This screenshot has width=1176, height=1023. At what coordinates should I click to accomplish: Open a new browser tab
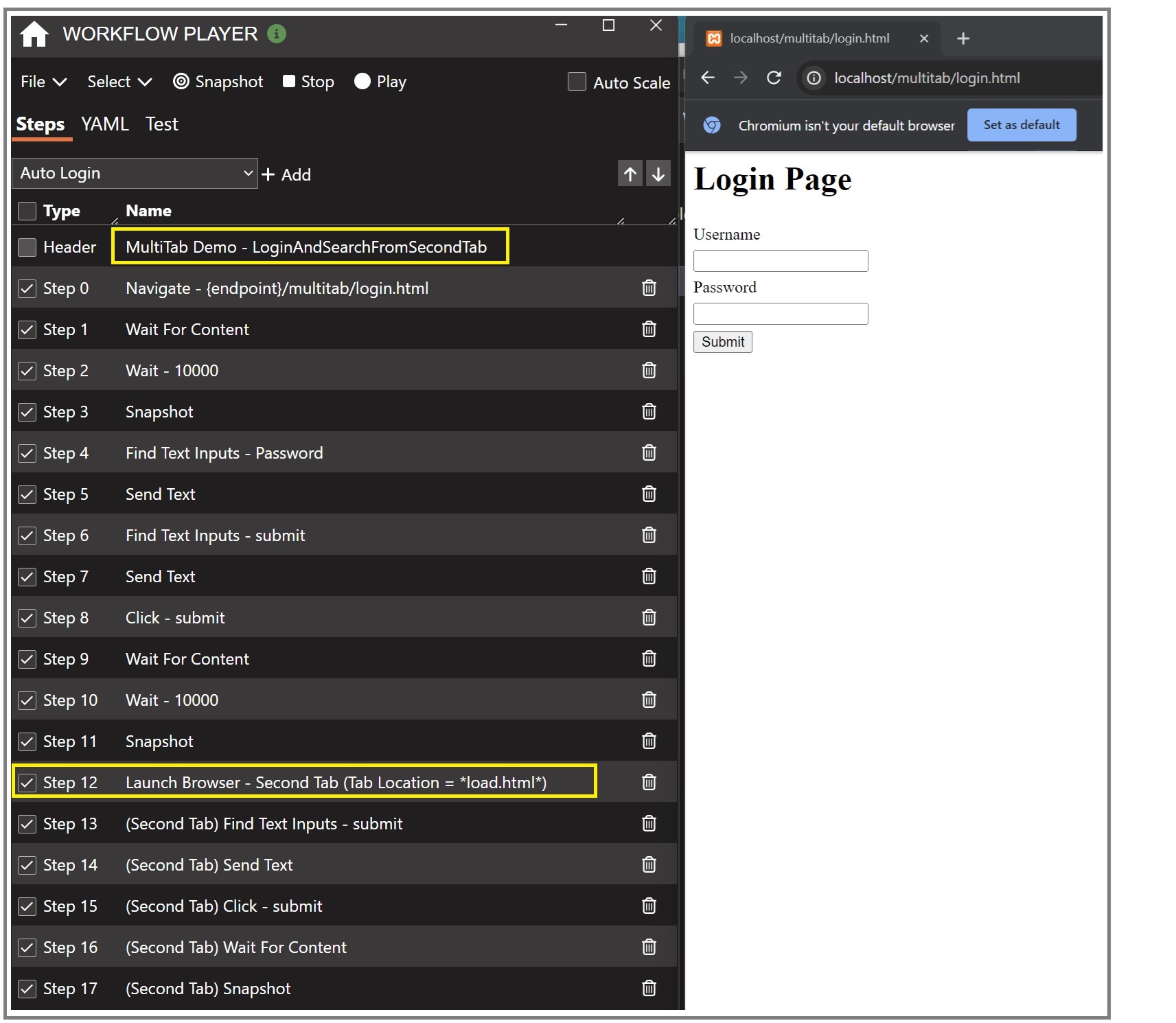[x=962, y=38]
